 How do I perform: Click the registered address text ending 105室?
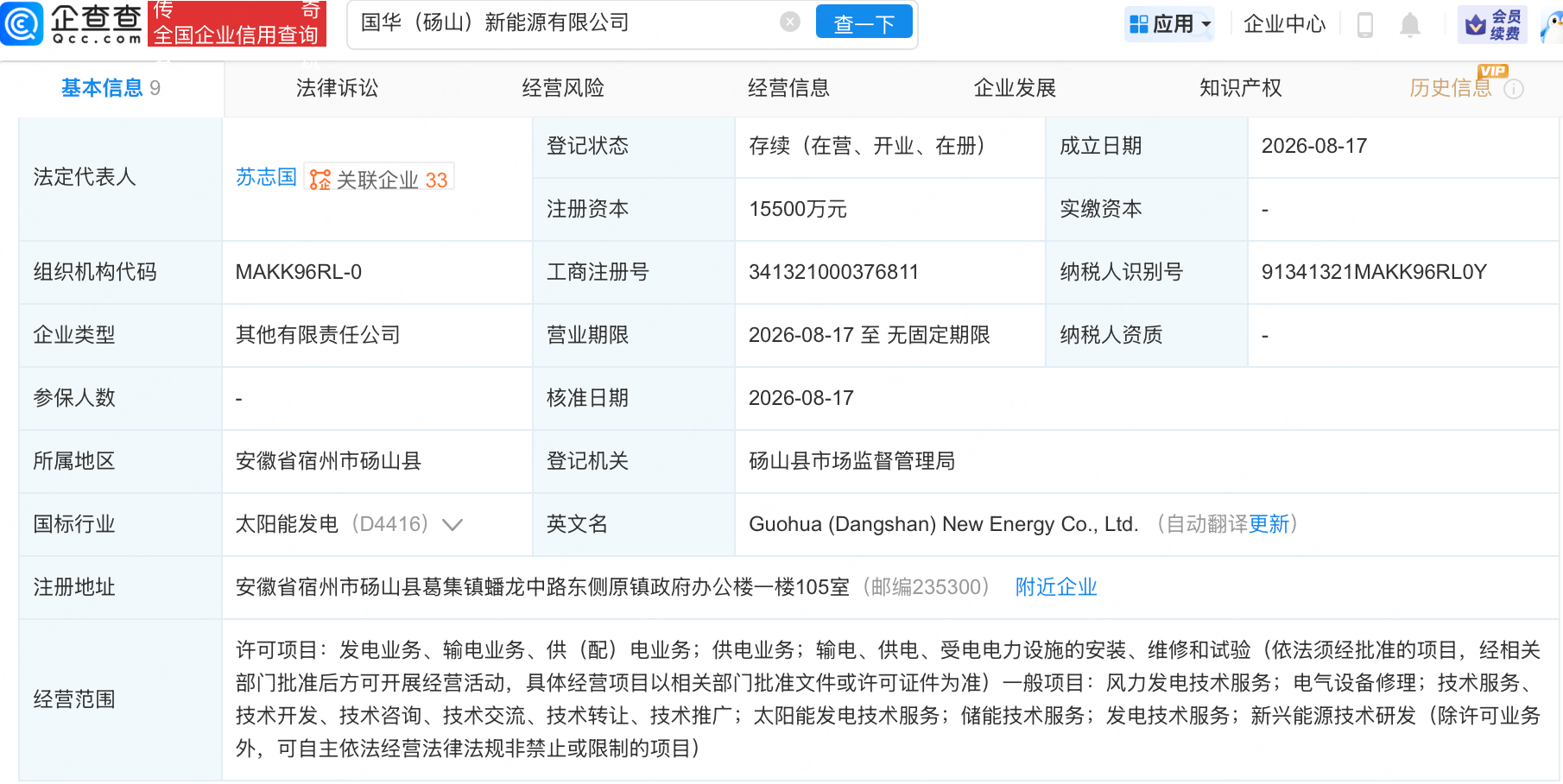point(542,587)
